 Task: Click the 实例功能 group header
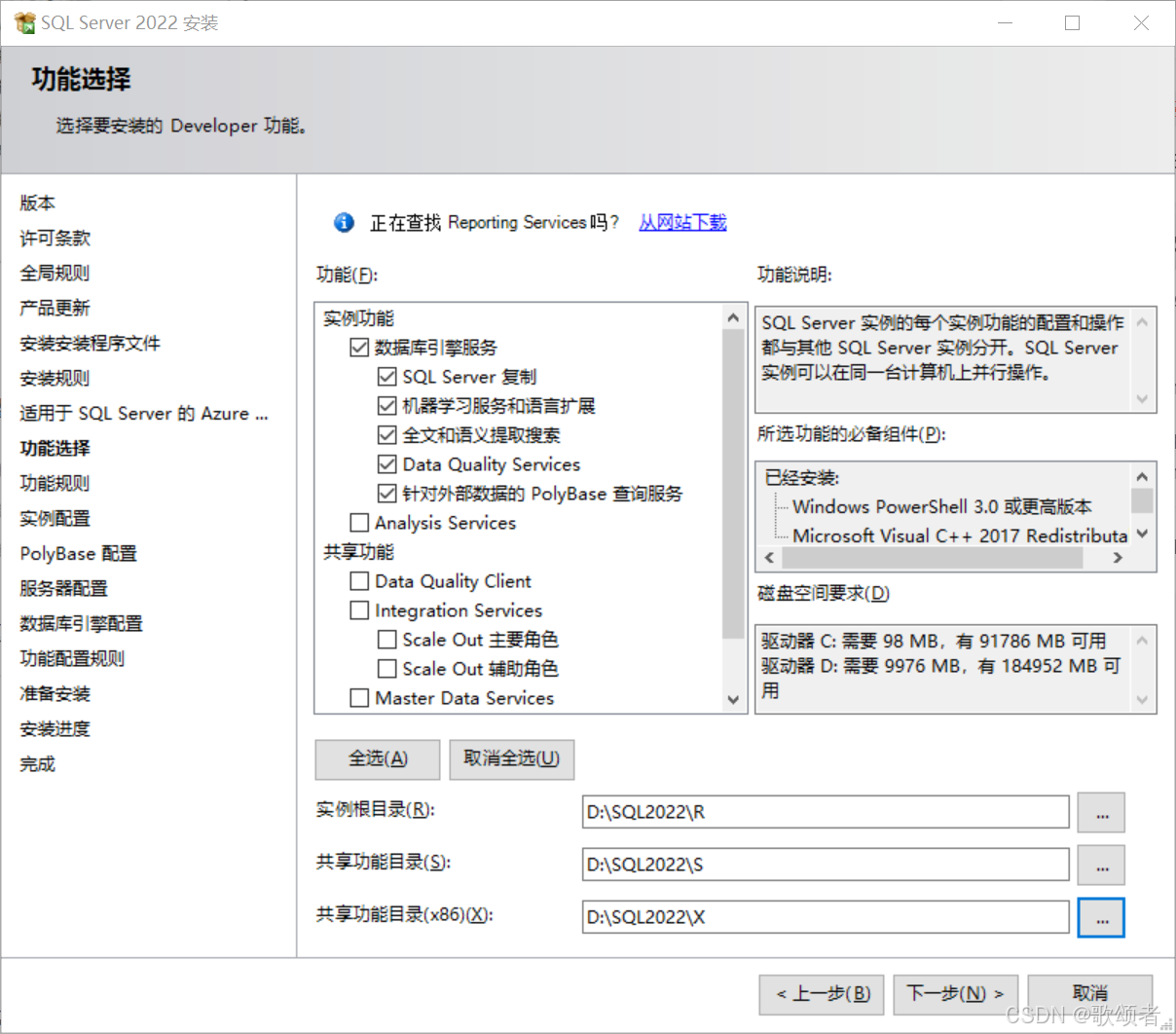(359, 318)
